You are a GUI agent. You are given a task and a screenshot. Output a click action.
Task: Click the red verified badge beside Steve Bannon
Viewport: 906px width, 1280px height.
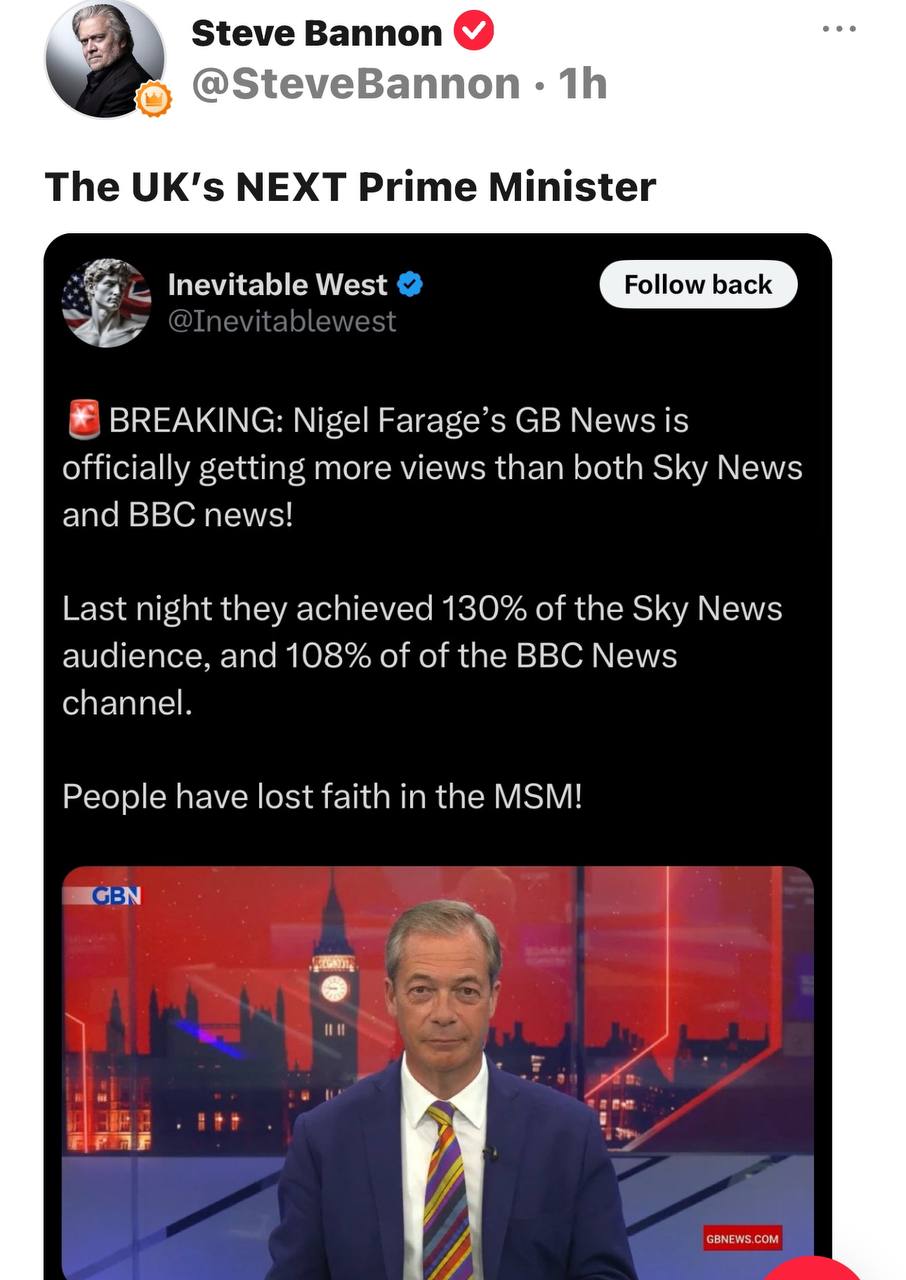tap(474, 33)
